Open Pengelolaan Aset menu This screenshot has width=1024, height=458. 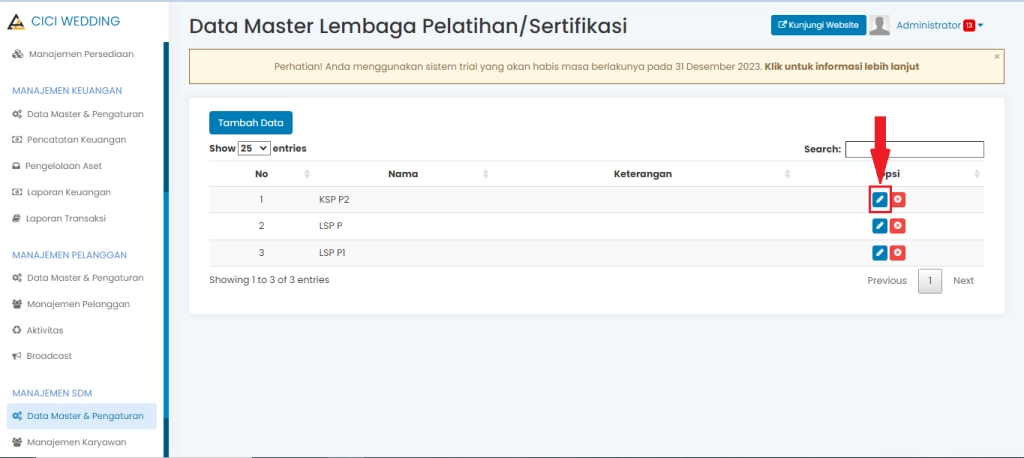pyautogui.click(x=57, y=166)
